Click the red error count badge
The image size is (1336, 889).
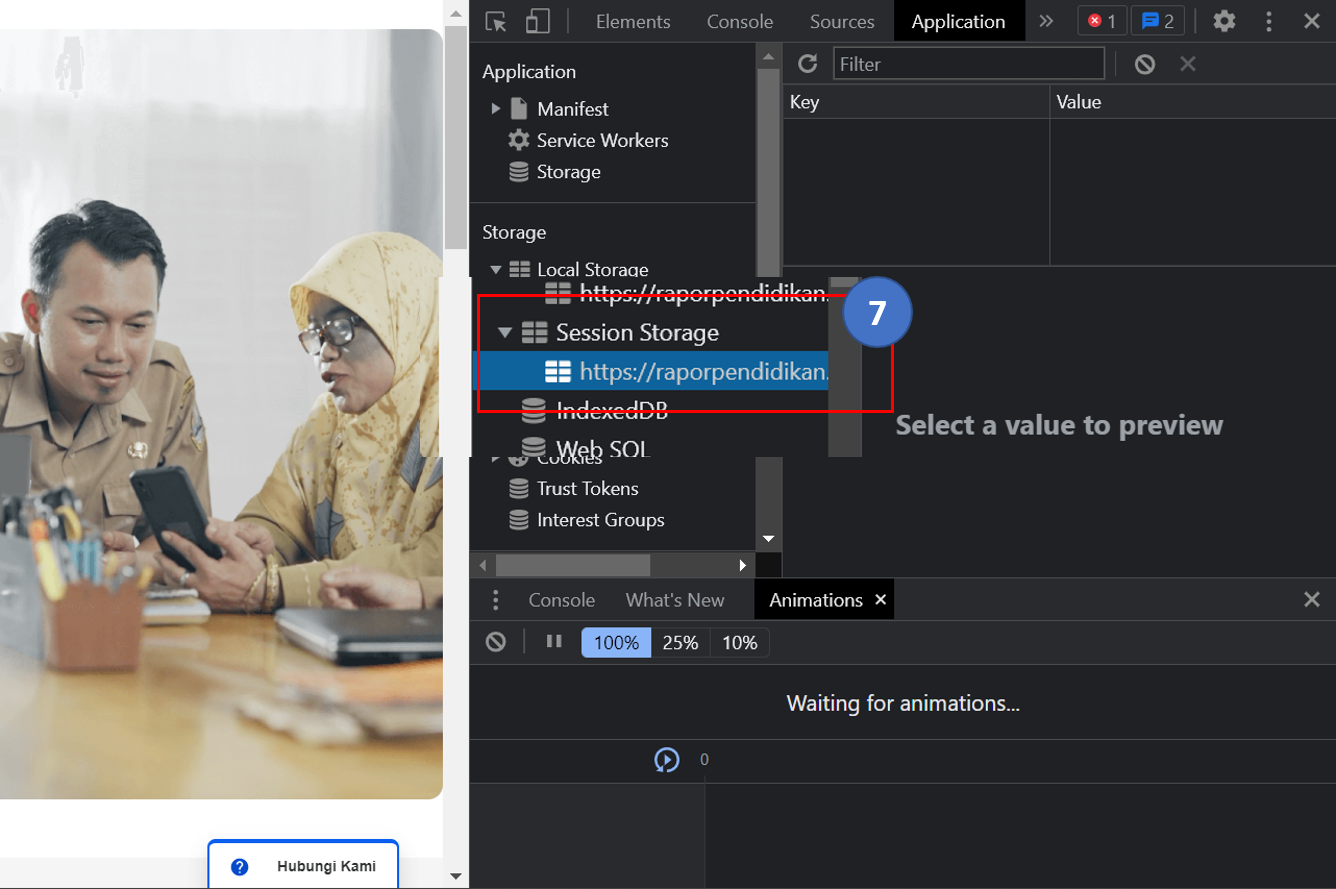[1102, 21]
